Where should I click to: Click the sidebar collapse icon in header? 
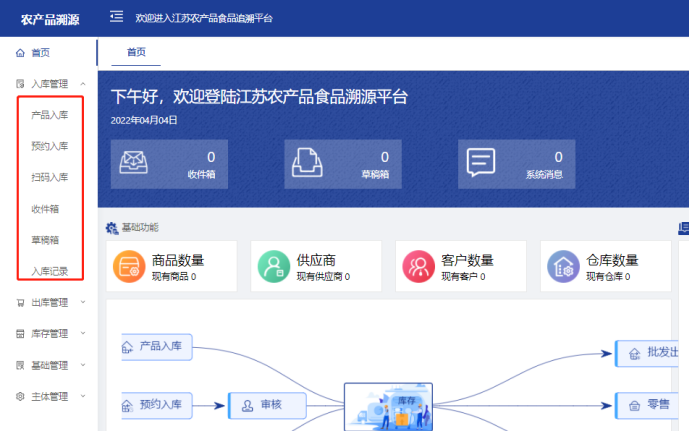click(x=117, y=17)
